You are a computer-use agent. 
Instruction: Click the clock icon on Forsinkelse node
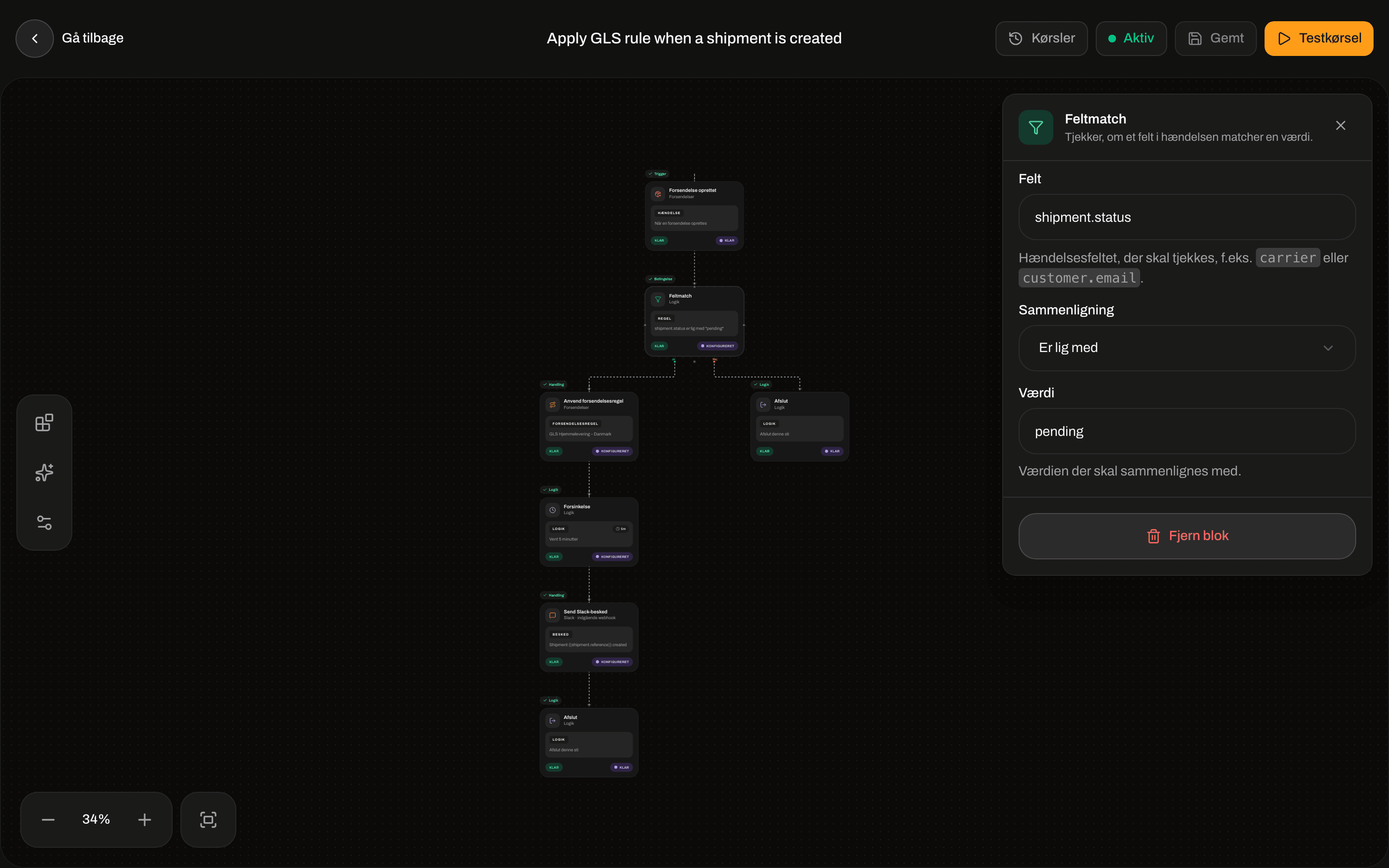(x=552, y=510)
